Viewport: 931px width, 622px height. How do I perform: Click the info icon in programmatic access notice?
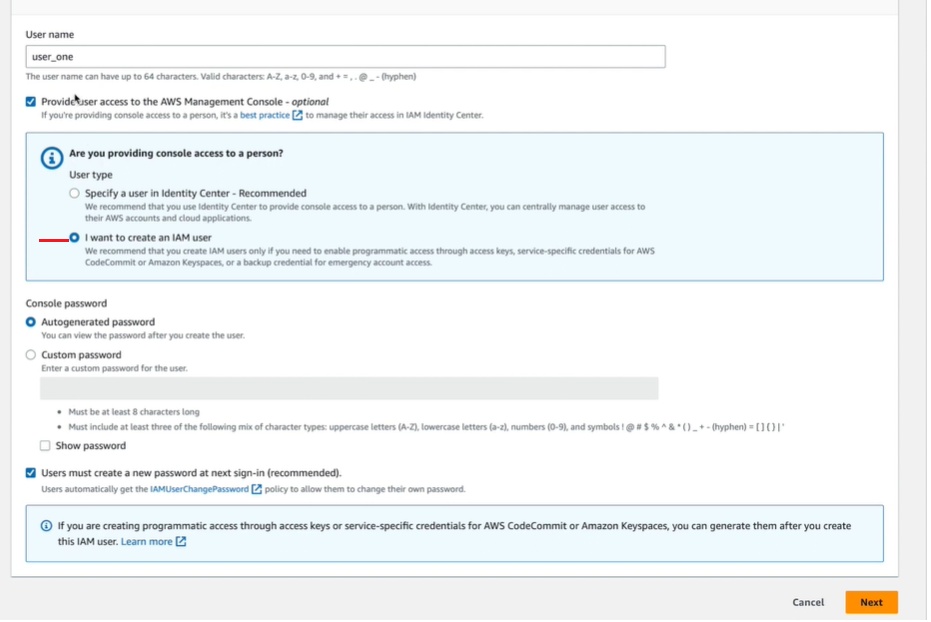46,526
